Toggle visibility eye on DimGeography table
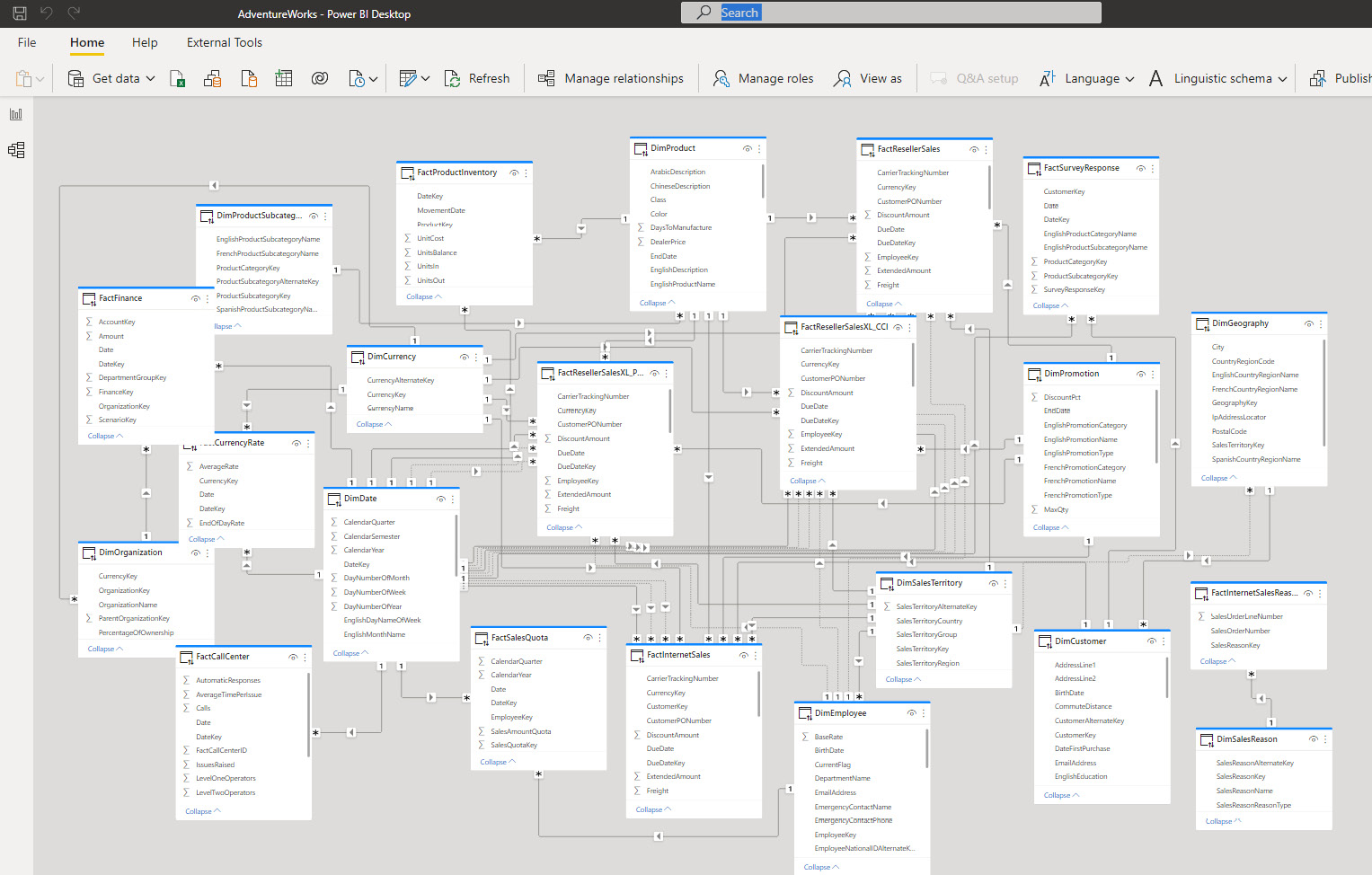The height and width of the screenshot is (875, 1372). (x=1308, y=324)
